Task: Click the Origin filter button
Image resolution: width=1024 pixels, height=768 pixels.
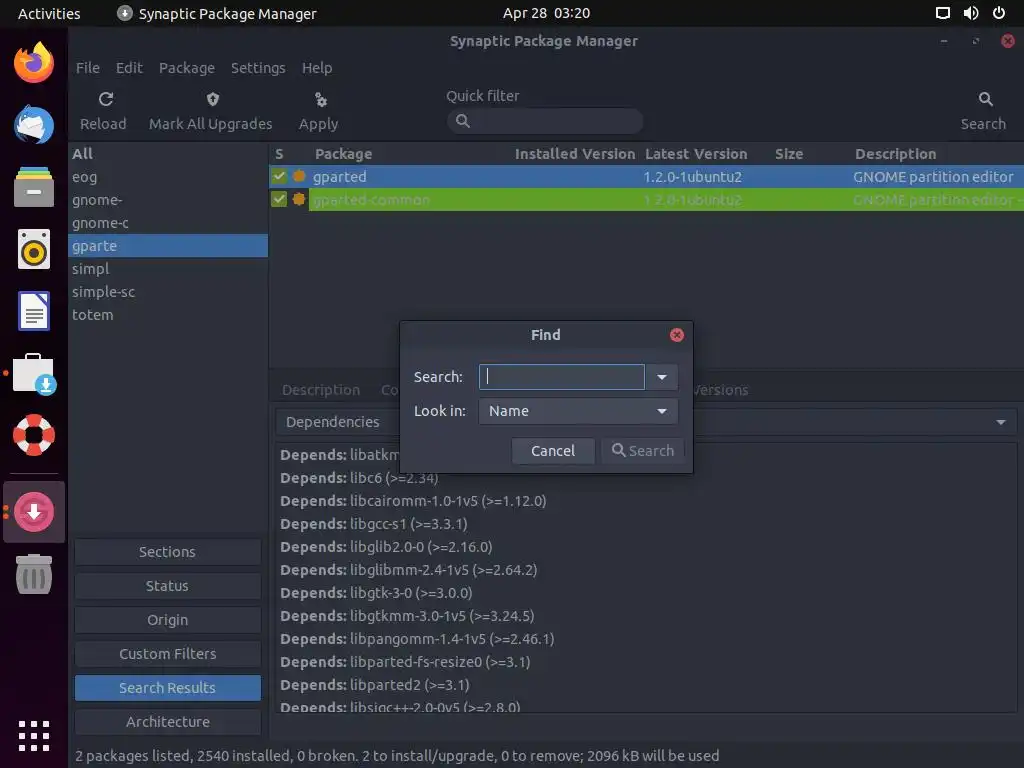Action: pos(168,620)
